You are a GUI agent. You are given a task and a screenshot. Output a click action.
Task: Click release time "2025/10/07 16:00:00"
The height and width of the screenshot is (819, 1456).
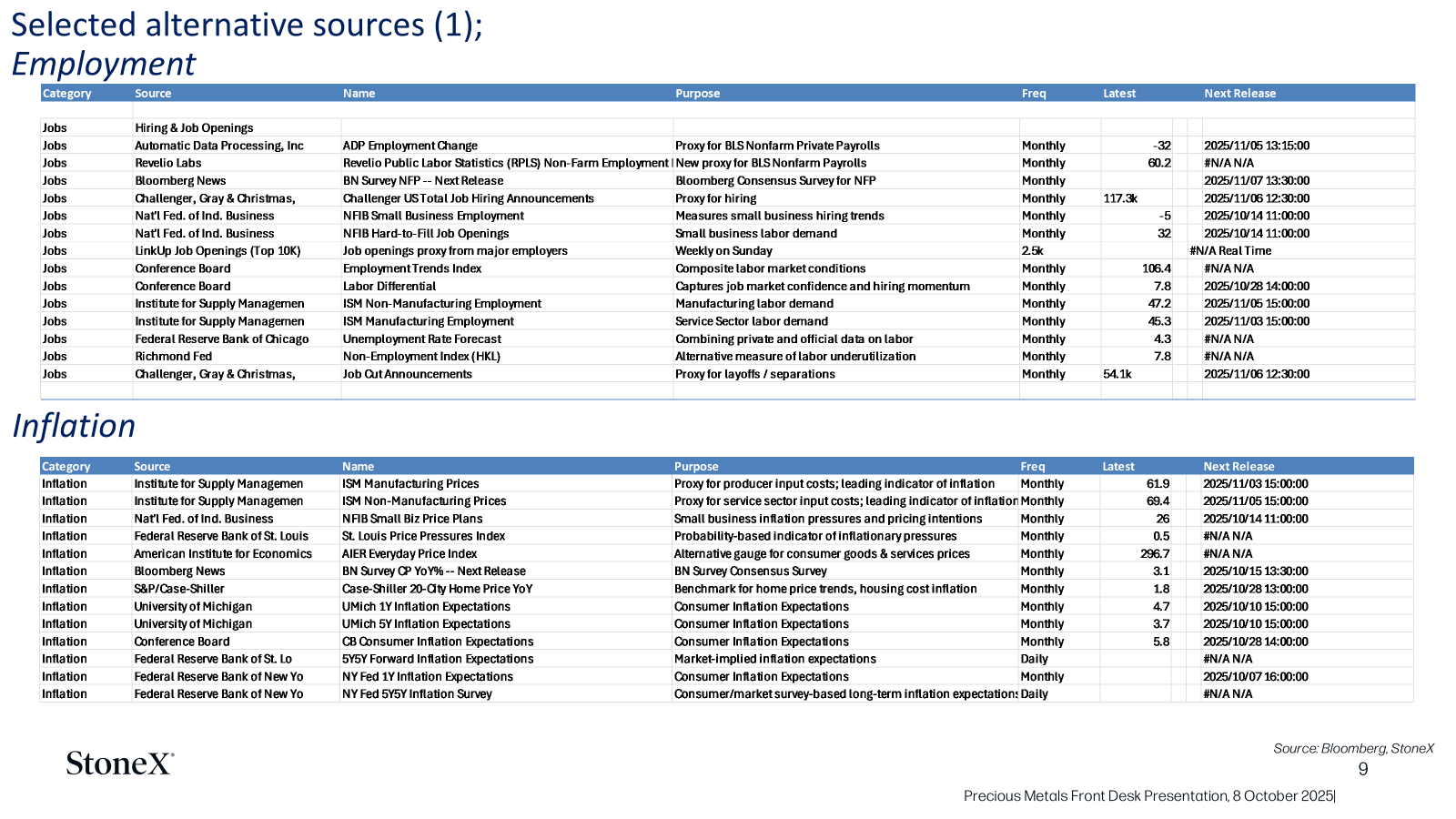click(x=1256, y=677)
